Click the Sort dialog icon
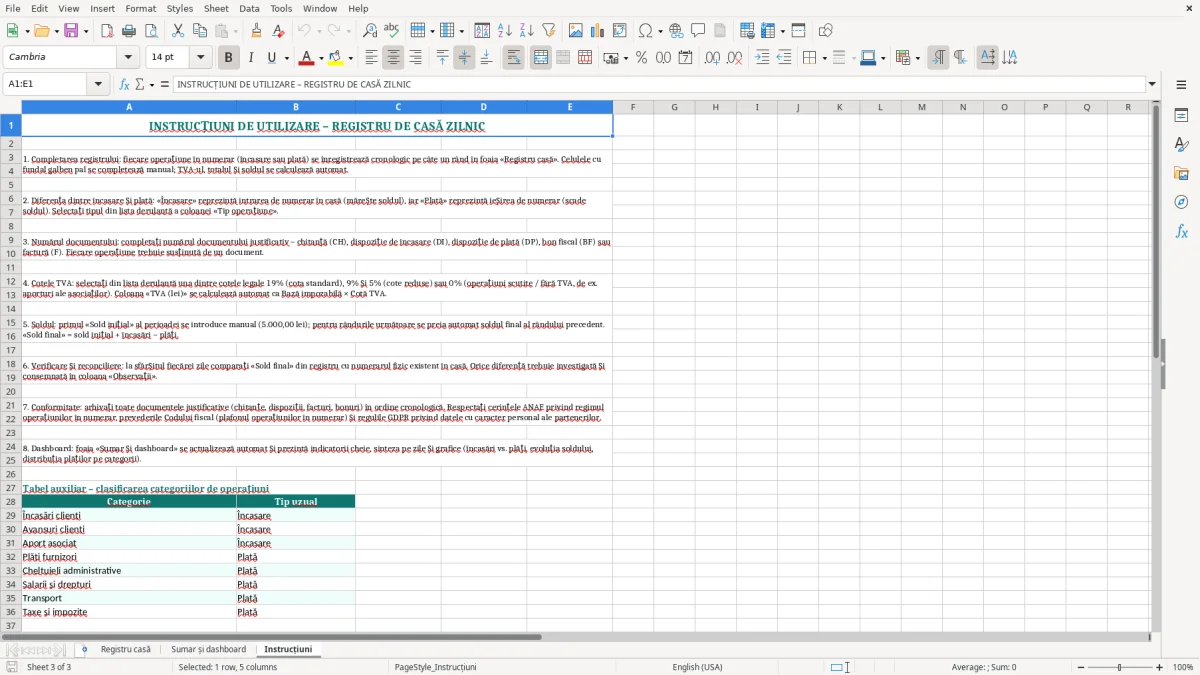1200x675 pixels. point(482,31)
